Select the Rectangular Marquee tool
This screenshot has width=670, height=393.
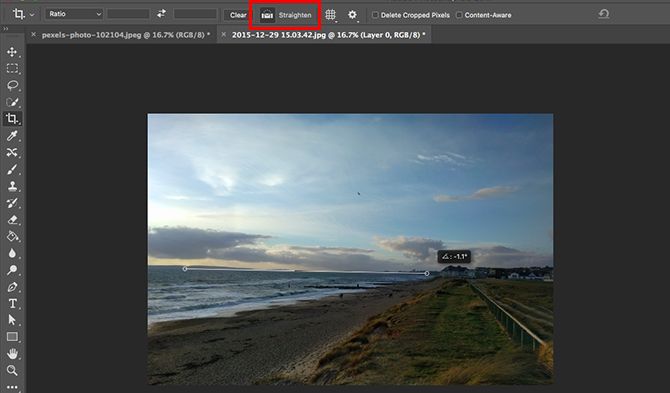[12, 68]
